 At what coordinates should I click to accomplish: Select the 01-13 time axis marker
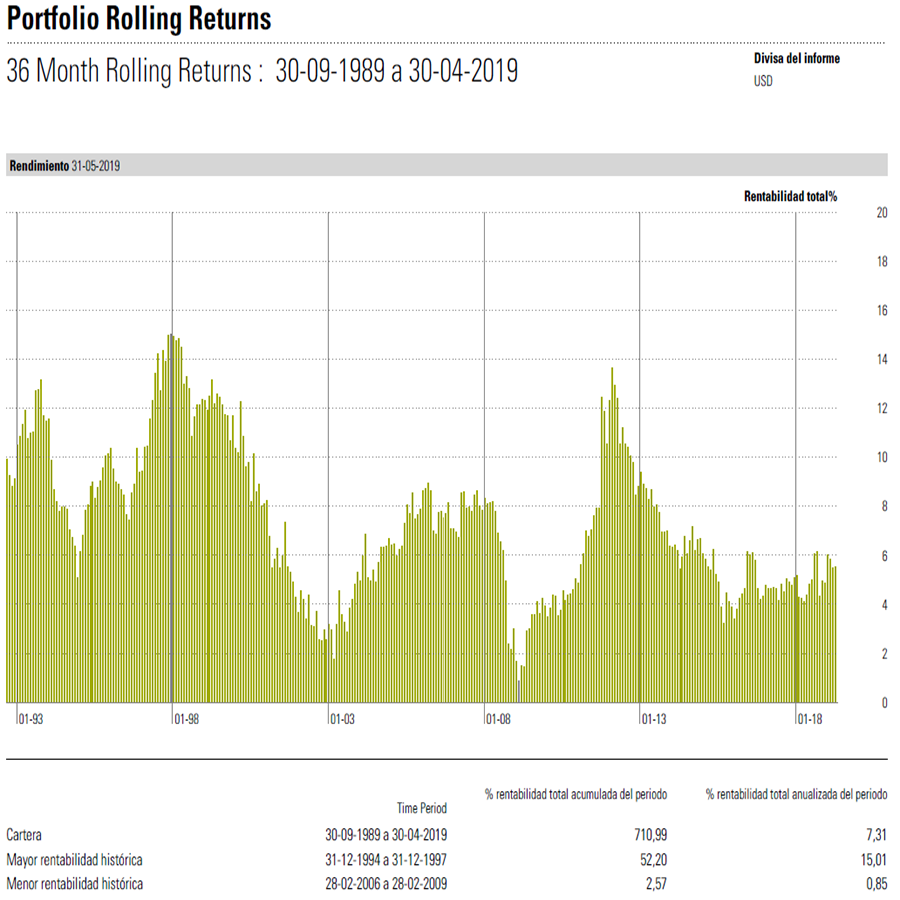coord(654,719)
